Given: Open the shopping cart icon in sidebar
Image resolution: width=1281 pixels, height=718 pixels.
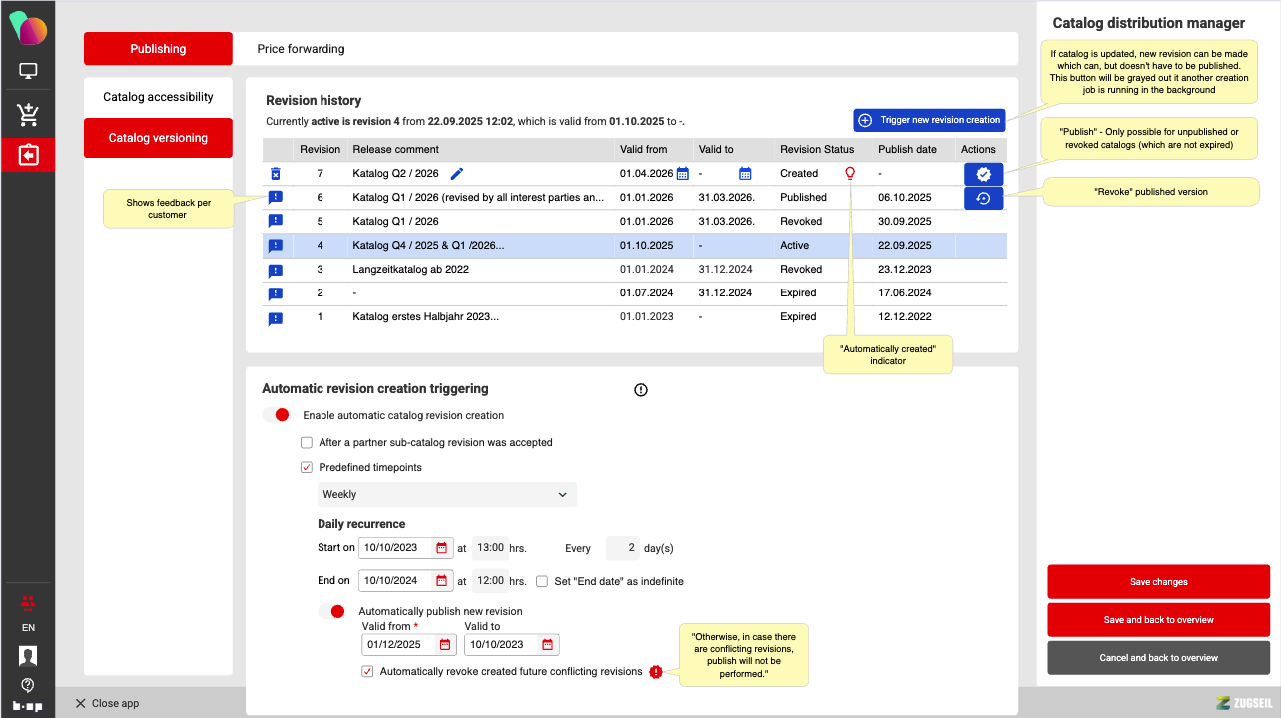Looking at the screenshot, I should click(x=28, y=115).
